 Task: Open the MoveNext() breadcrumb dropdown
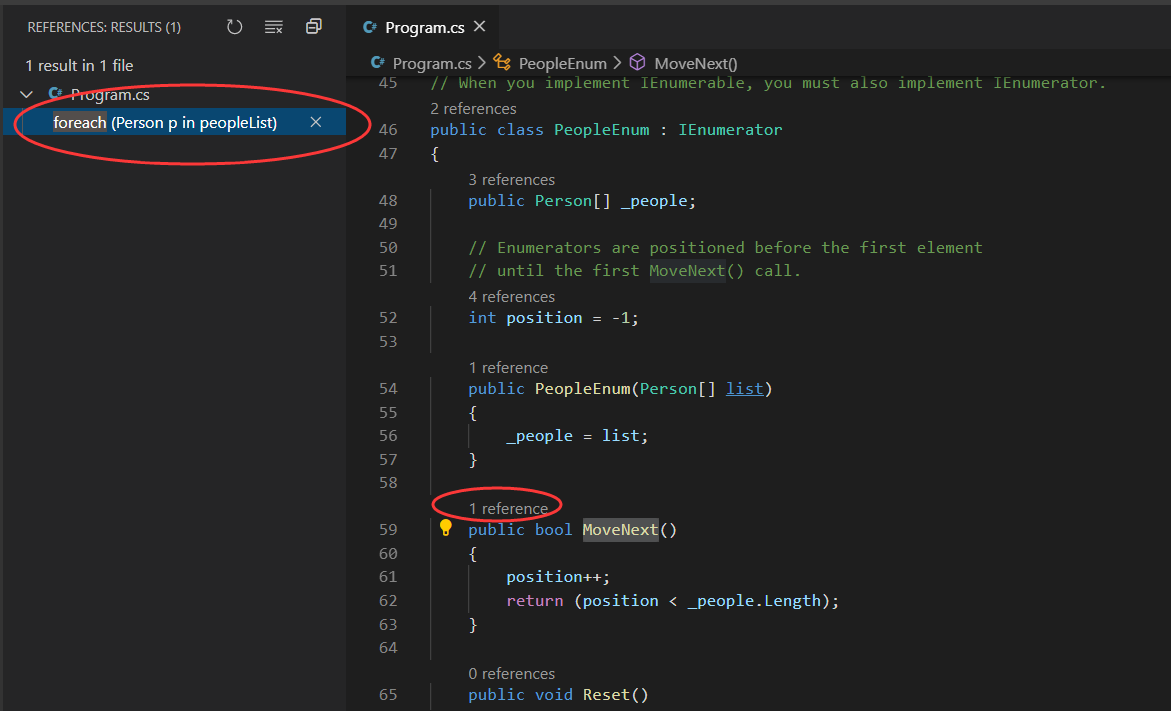[695, 61]
